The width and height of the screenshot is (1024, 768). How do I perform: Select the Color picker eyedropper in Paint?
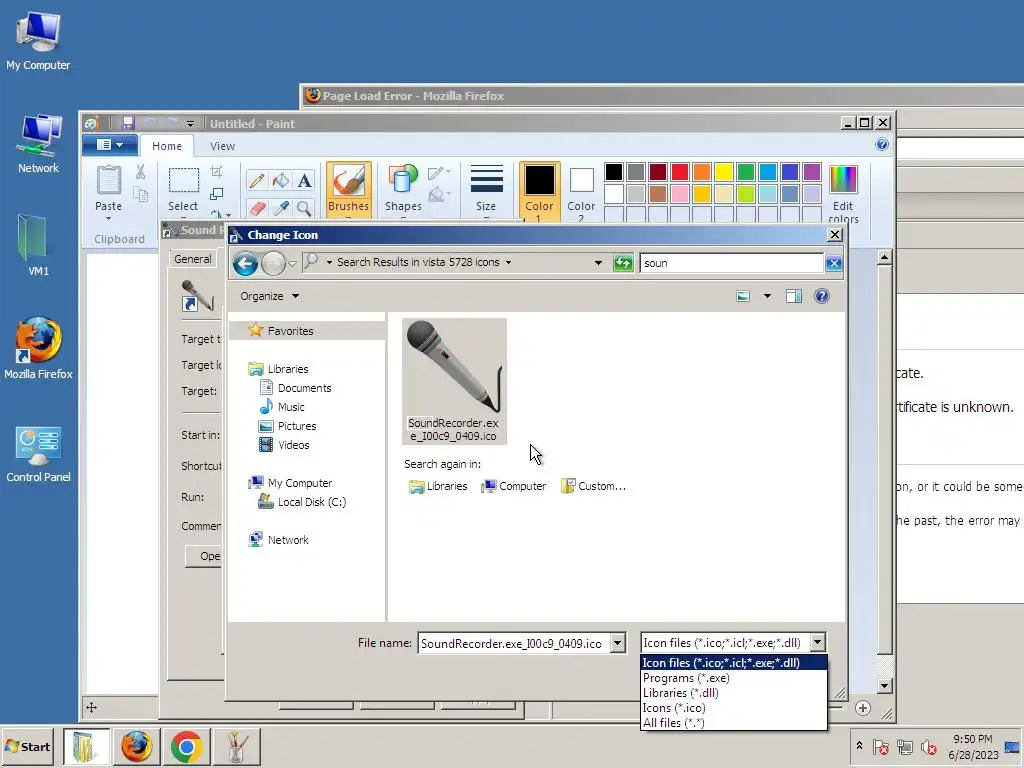click(281, 208)
